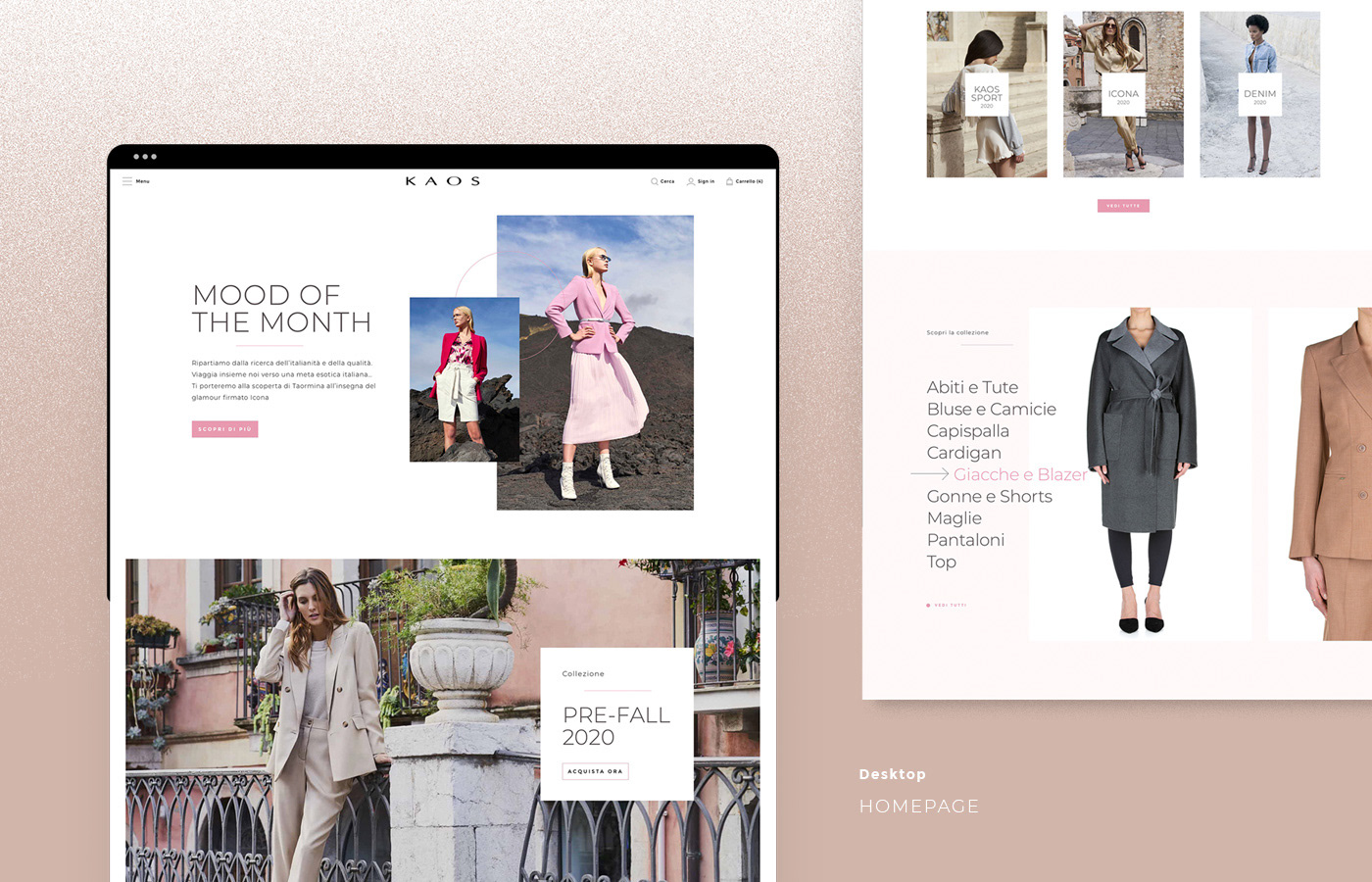Open the Icona 2020 collection card
Viewport: 1372px width, 882px height.
(x=1123, y=94)
